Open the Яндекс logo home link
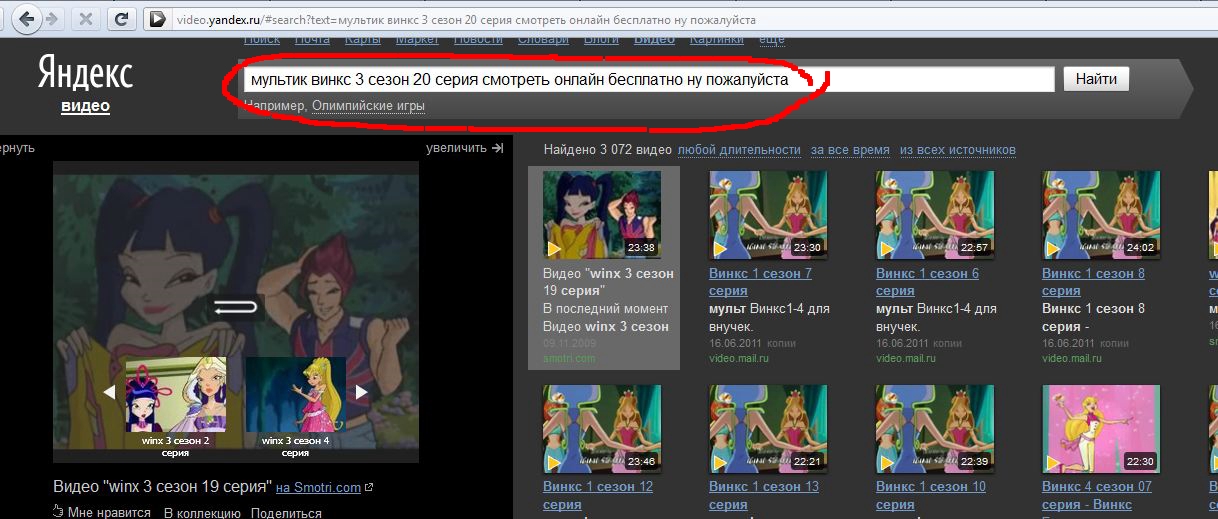Screen dimensions: 1218x519 pyautogui.click(x=85, y=73)
